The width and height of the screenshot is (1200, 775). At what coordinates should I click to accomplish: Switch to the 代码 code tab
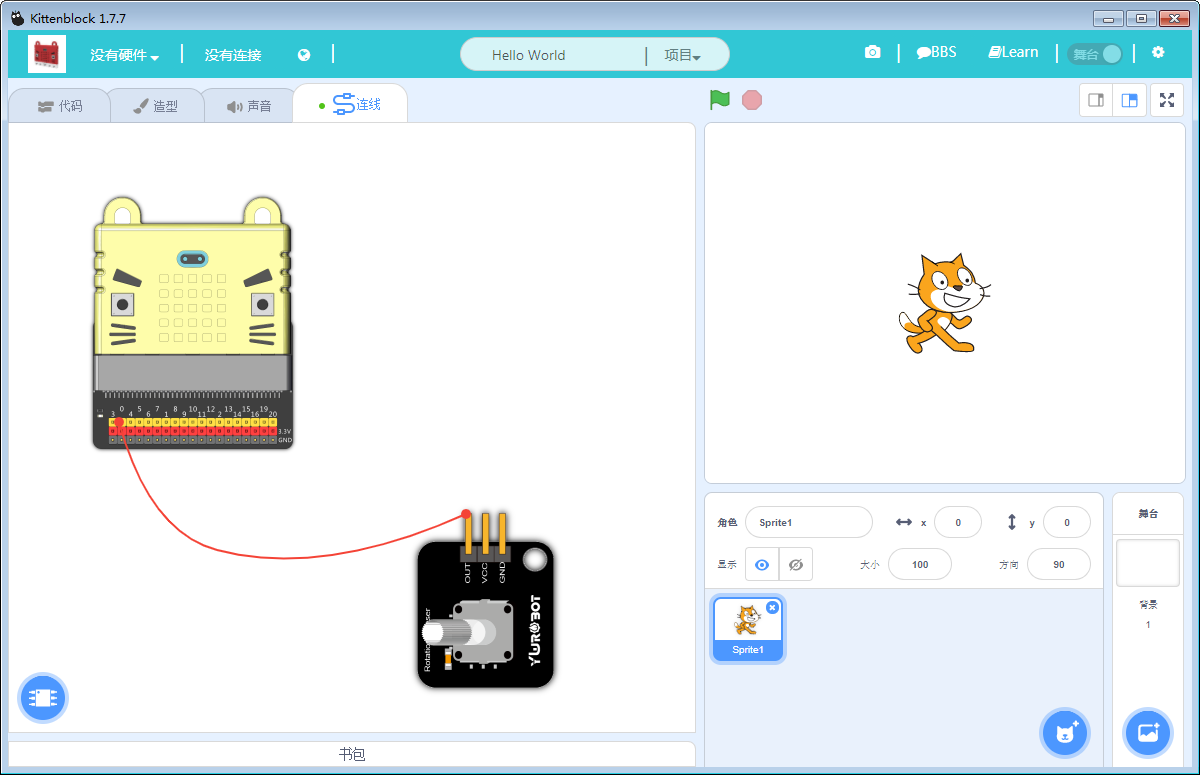click(x=60, y=106)
